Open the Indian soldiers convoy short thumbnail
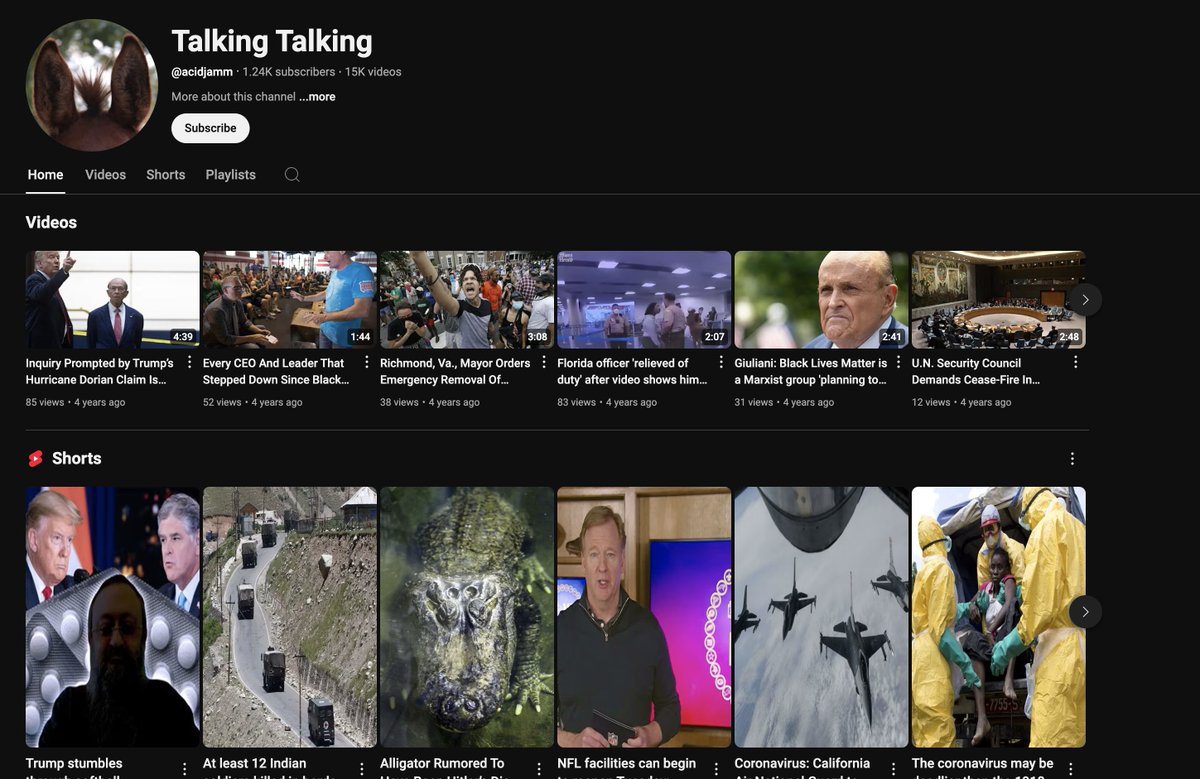 pyautogui.click(x=290, y=617)
